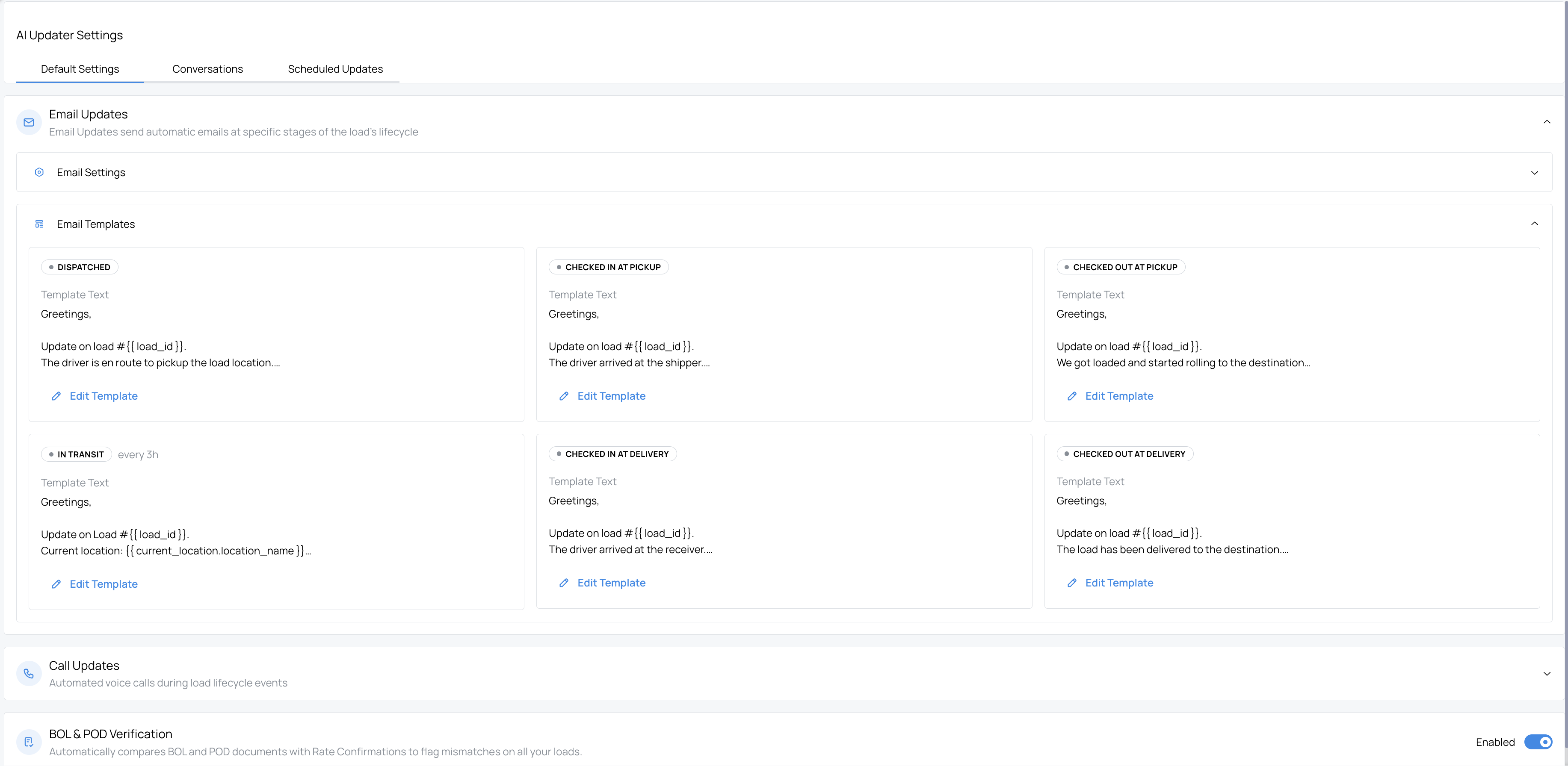Click the pencil icon on CHECKED OUT AT DELIVERY template
This screenshot has width=1568, height=766.
[1072, 583]
